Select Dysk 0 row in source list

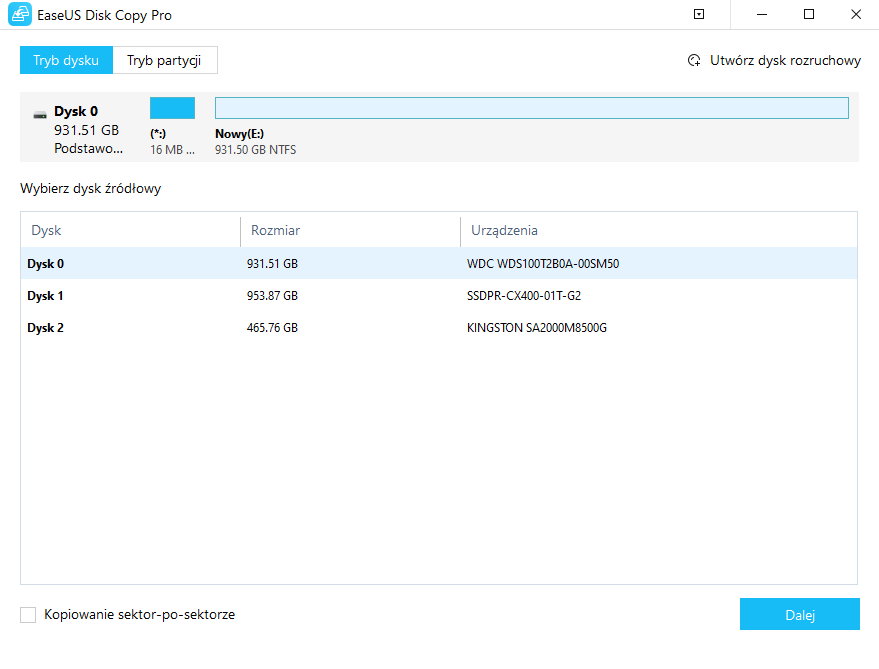pyautogui.click(x=438, y=264)
